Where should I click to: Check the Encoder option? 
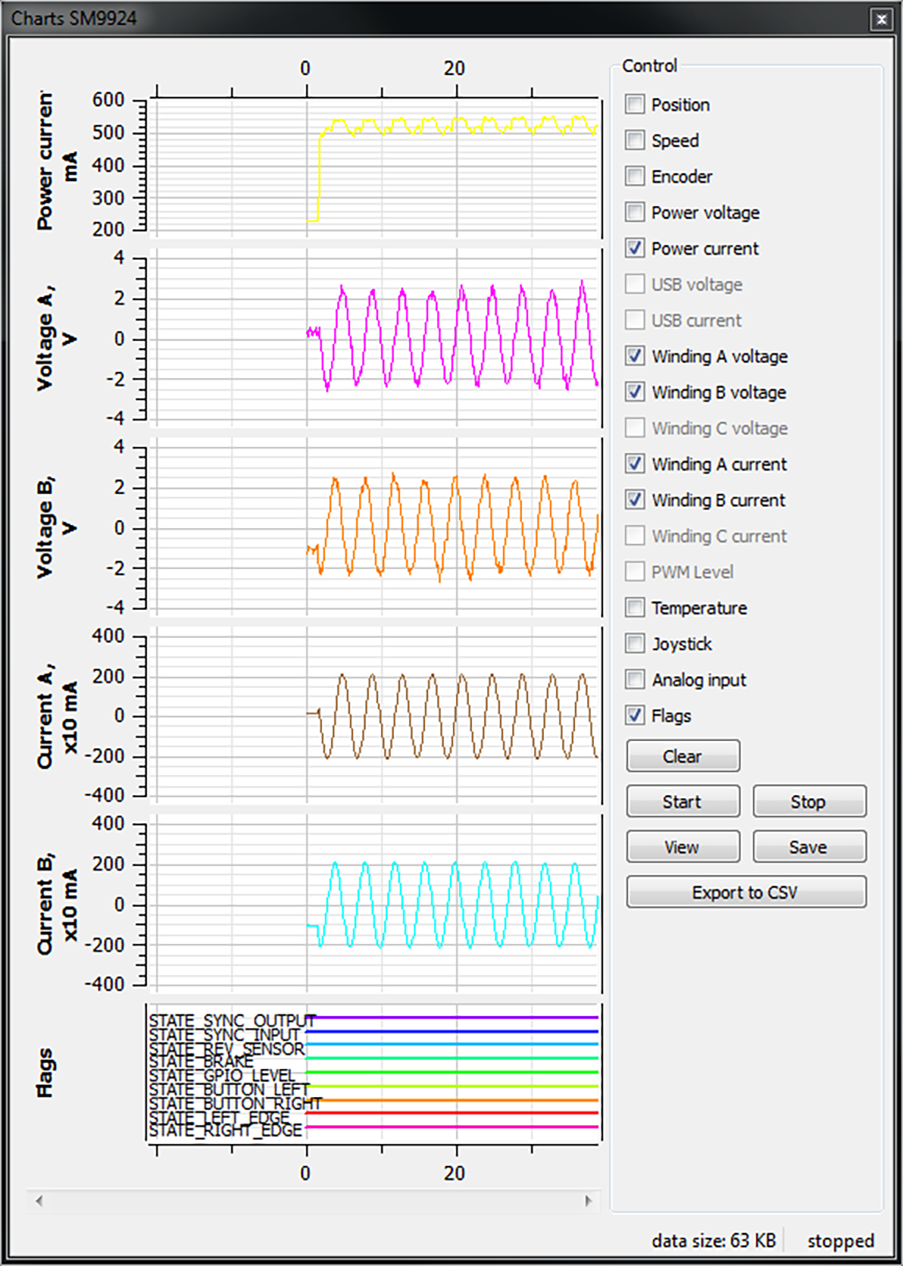634,176
